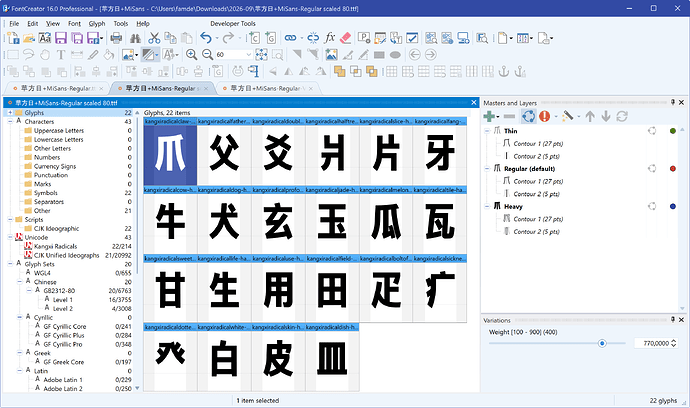
Task: Toggle the circular icon on Thin master row
Action: coord(652,131)
